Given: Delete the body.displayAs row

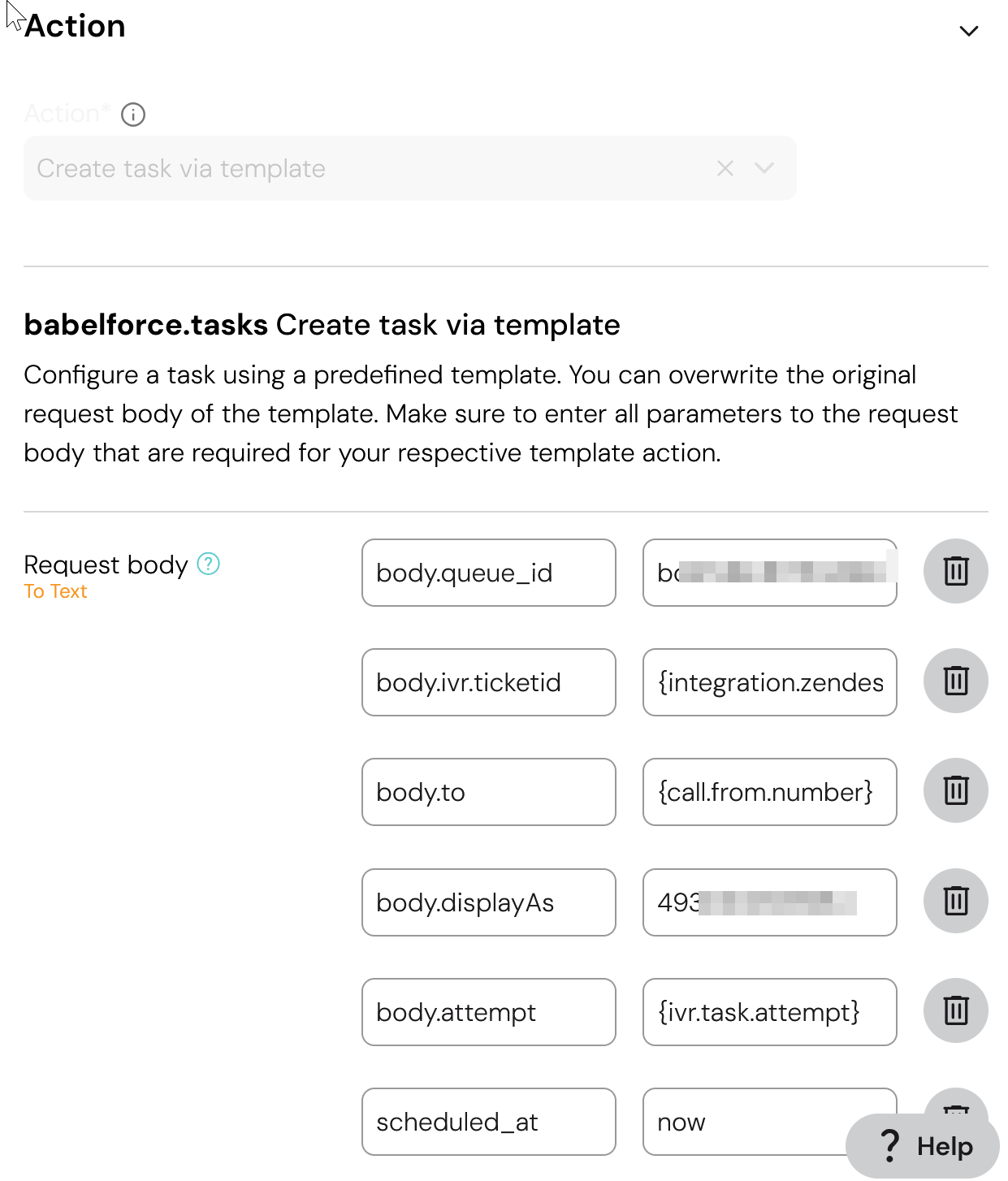Looking at the screenshot, I should (955, 901).
